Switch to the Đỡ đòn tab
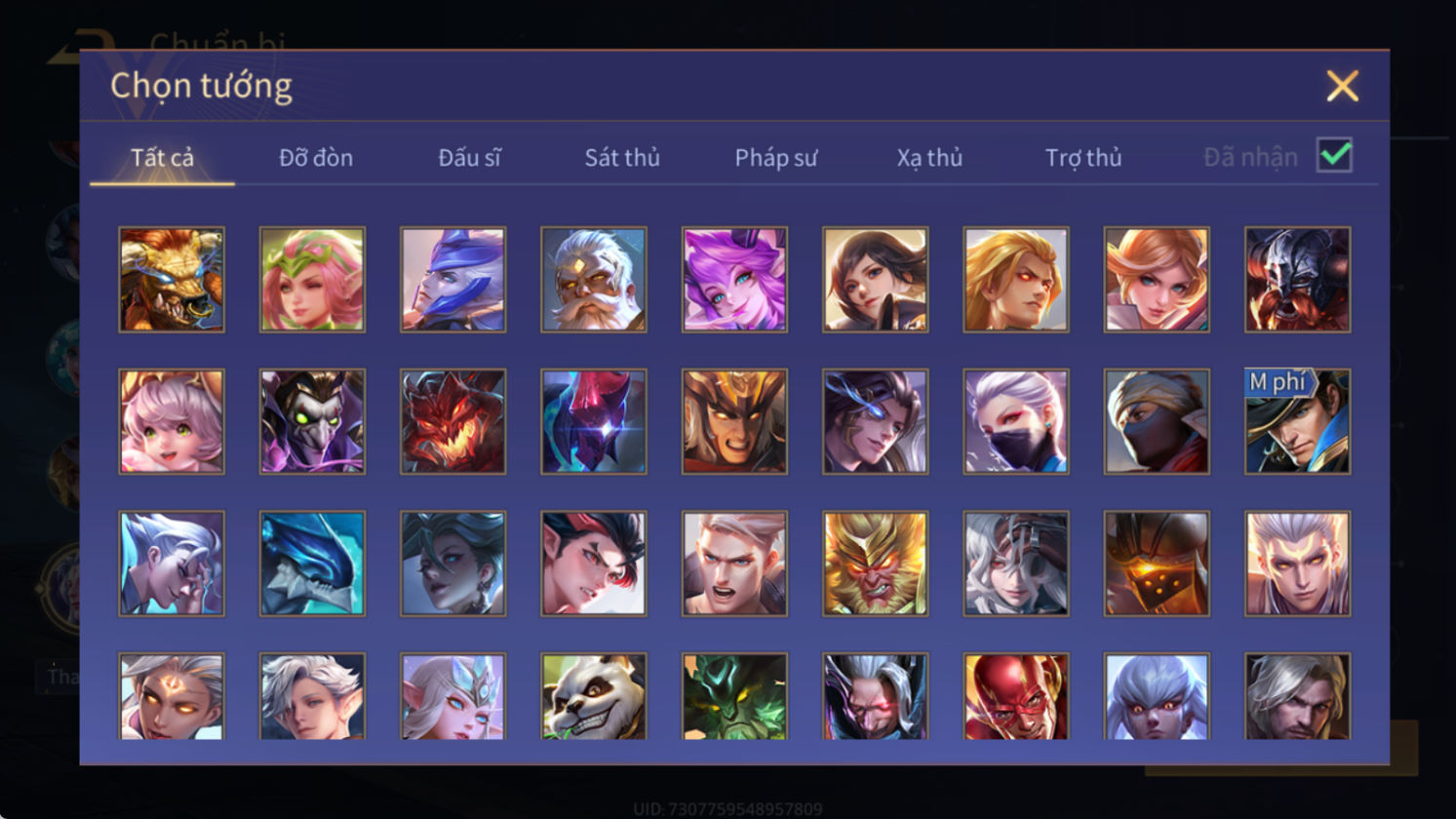Image resolution: width=1456 pixels, height=819 pixels. click(316, 157)
